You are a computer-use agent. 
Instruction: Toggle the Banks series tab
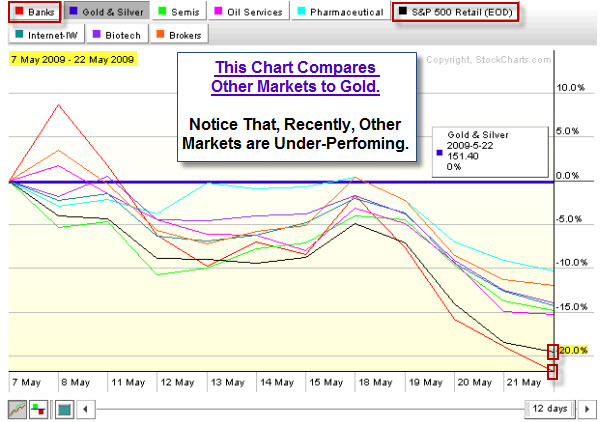34,12
